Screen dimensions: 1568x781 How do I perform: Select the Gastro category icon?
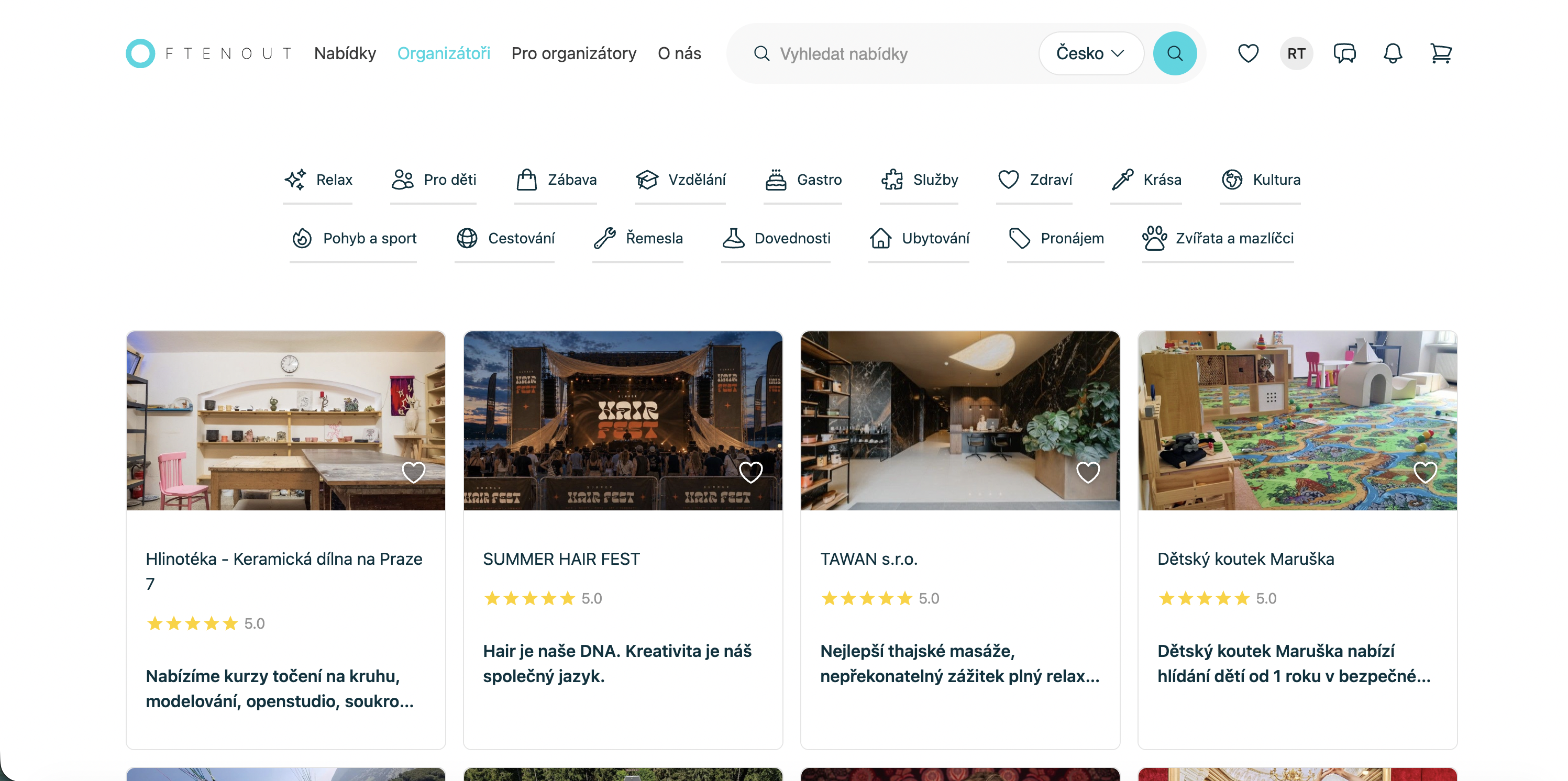coord(776,180)
